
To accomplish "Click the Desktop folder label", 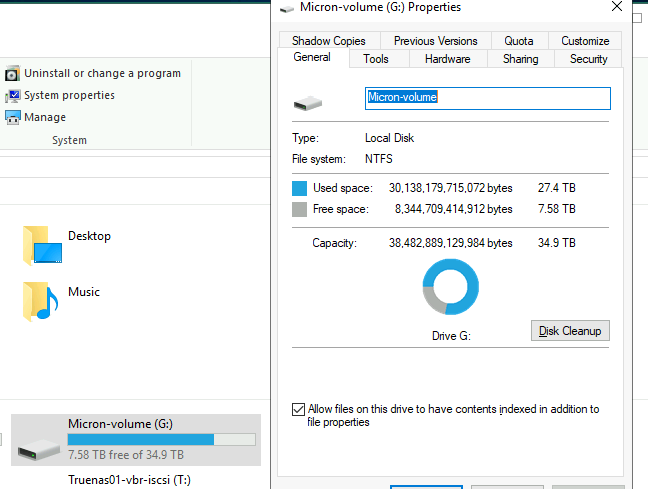I will pyautogui.click(x=89, y=236).
